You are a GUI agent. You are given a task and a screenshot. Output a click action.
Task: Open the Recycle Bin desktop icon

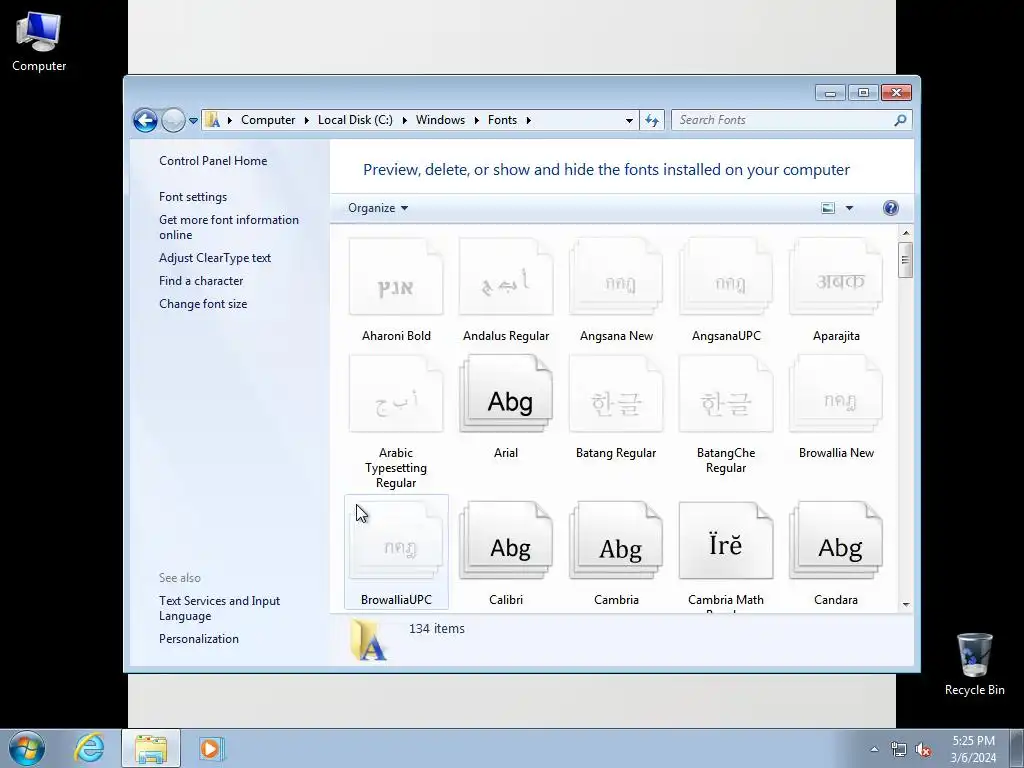974,665
